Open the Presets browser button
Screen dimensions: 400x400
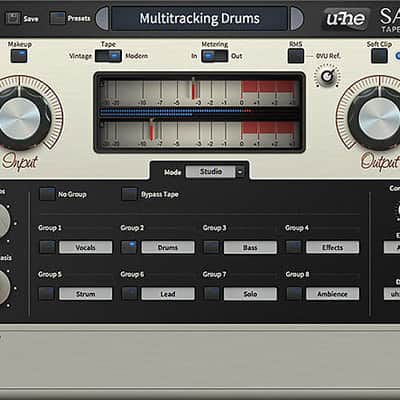point(57,18)
